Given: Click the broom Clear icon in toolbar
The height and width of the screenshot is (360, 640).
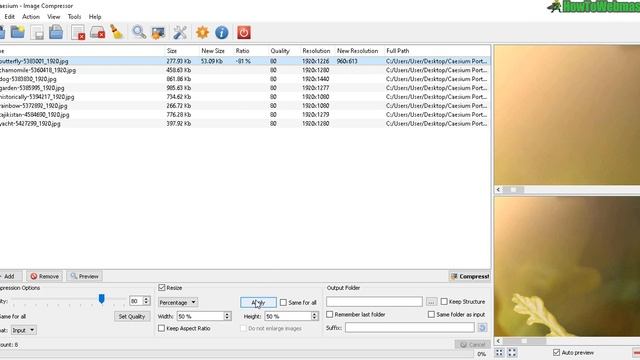Looking at the screenshot, I should coord(117,33).
